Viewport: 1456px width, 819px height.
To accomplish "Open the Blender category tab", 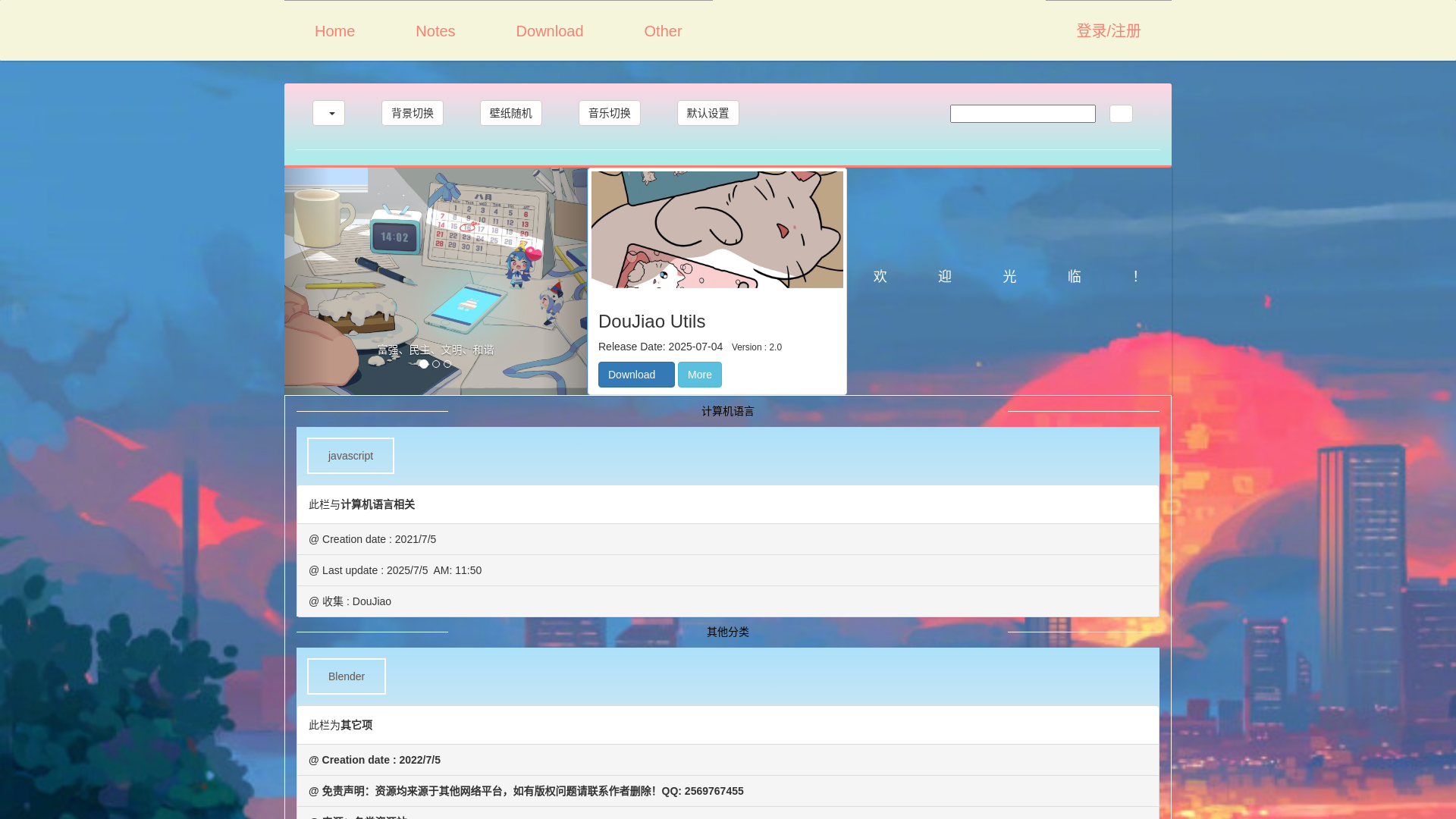I will [x=347, y=676].
